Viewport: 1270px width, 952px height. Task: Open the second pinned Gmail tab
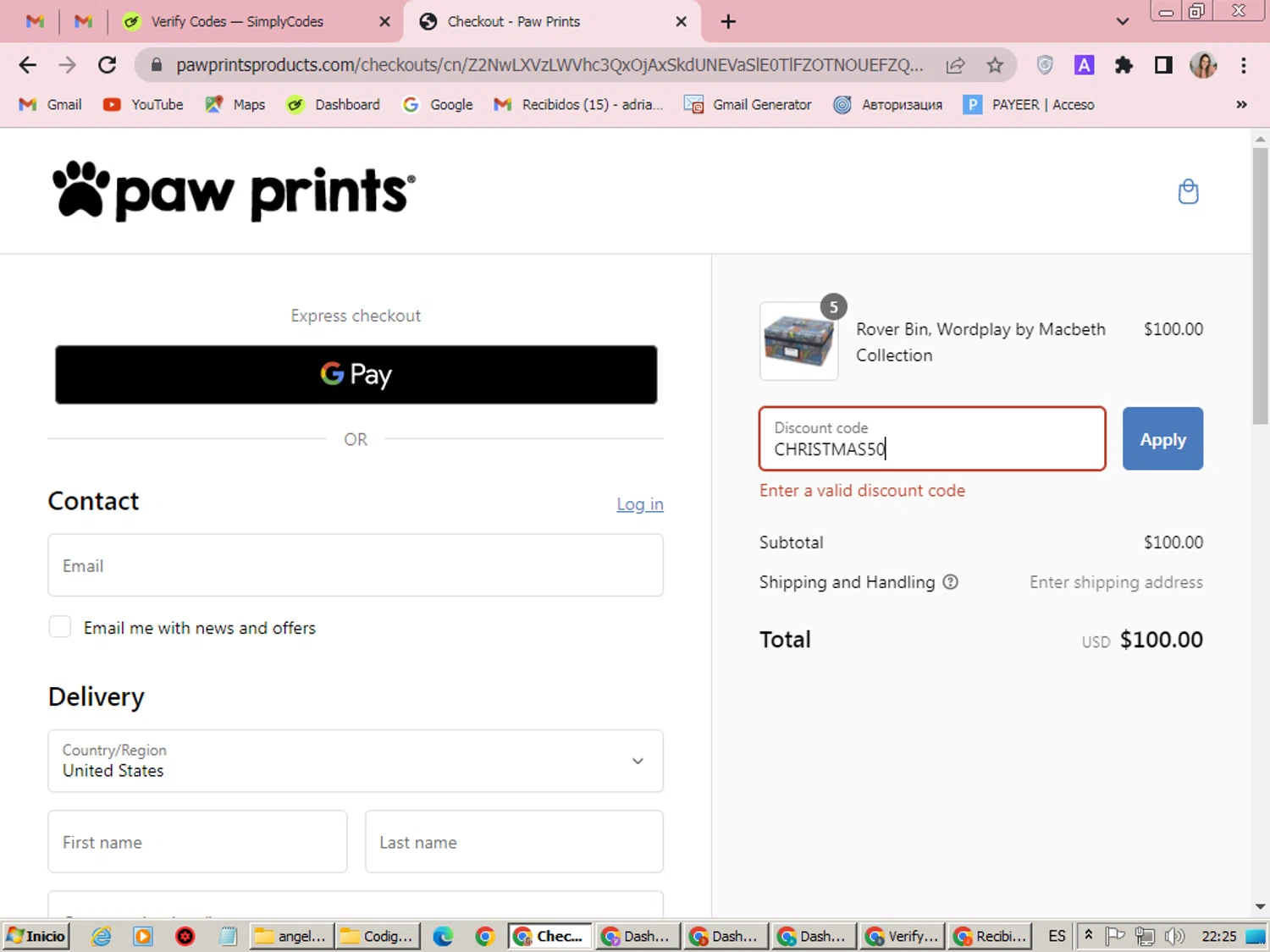coord(83,21)
